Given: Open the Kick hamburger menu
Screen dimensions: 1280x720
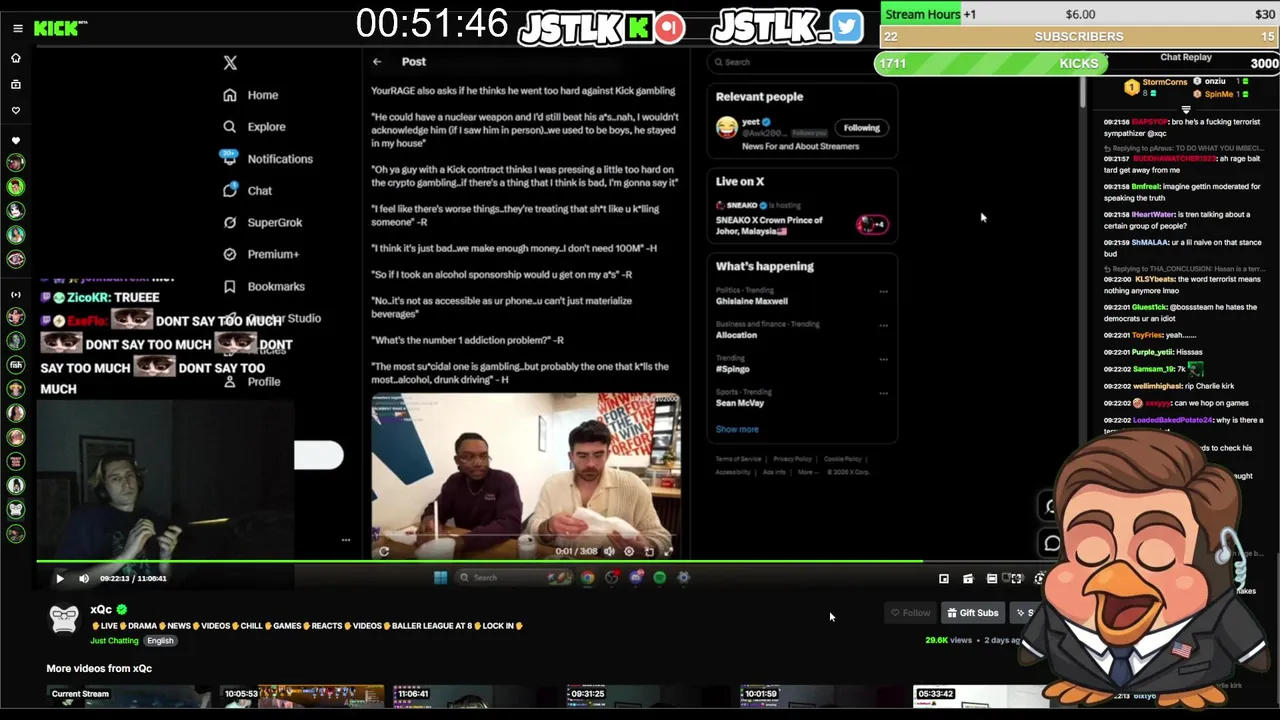Looking at the screenshot, I should (17, 28).
